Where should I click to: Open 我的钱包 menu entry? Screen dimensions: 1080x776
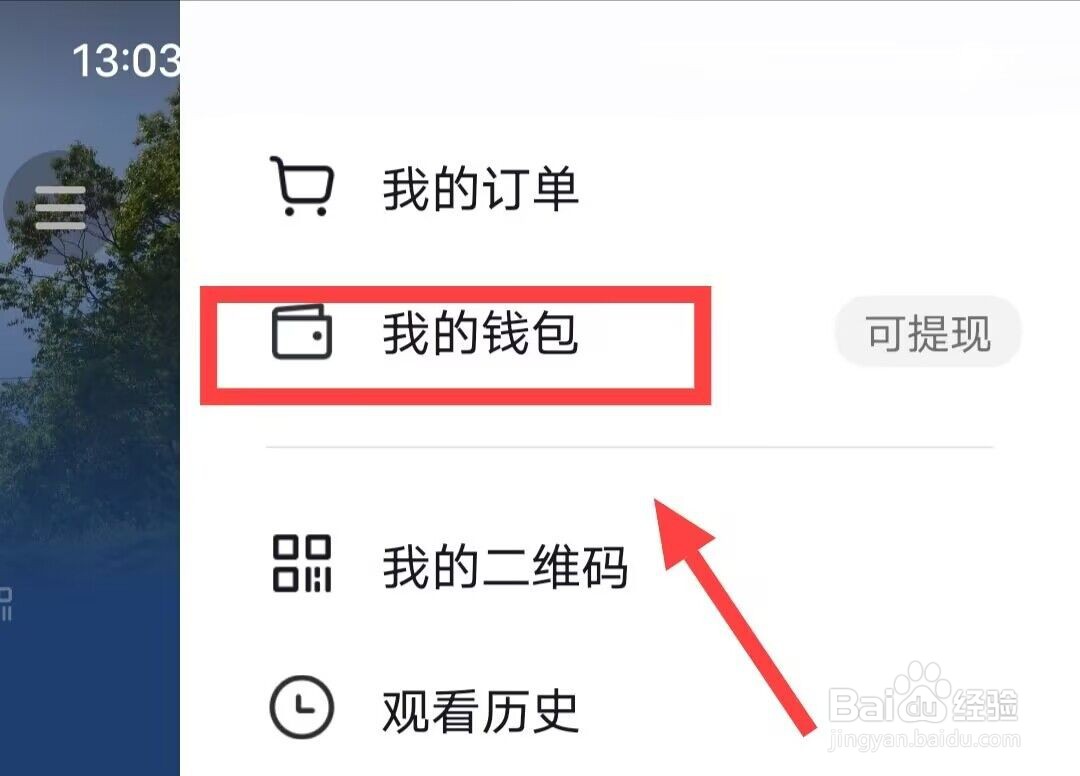click(x=480, y=333)
